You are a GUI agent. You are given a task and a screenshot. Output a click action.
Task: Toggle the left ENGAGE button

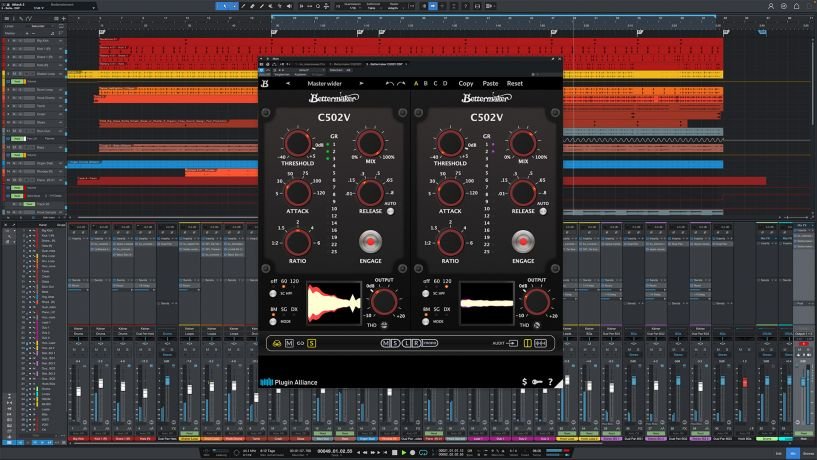pyautogui.click(x=370, y=241)
